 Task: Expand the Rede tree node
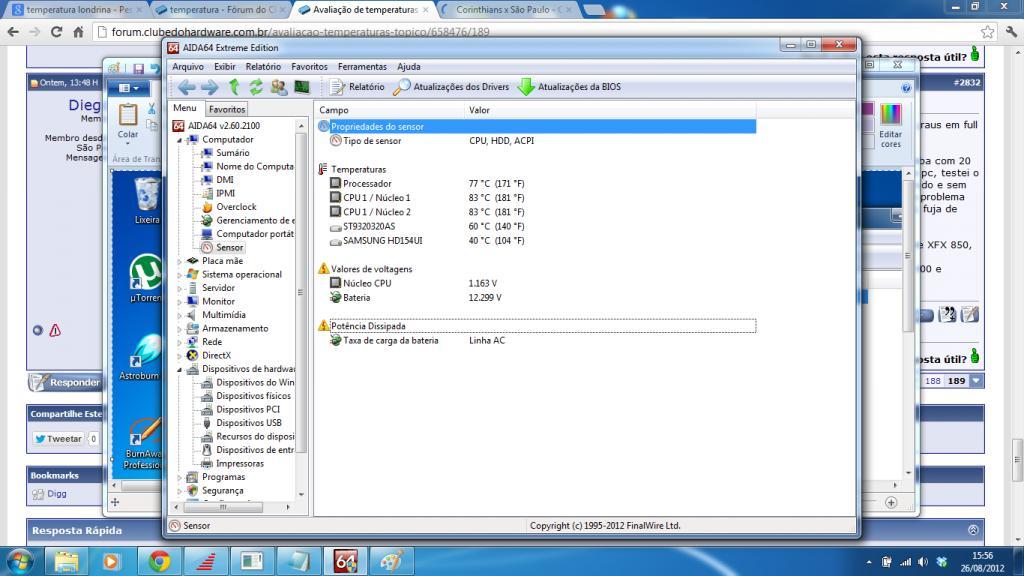(x=180, y=342)
